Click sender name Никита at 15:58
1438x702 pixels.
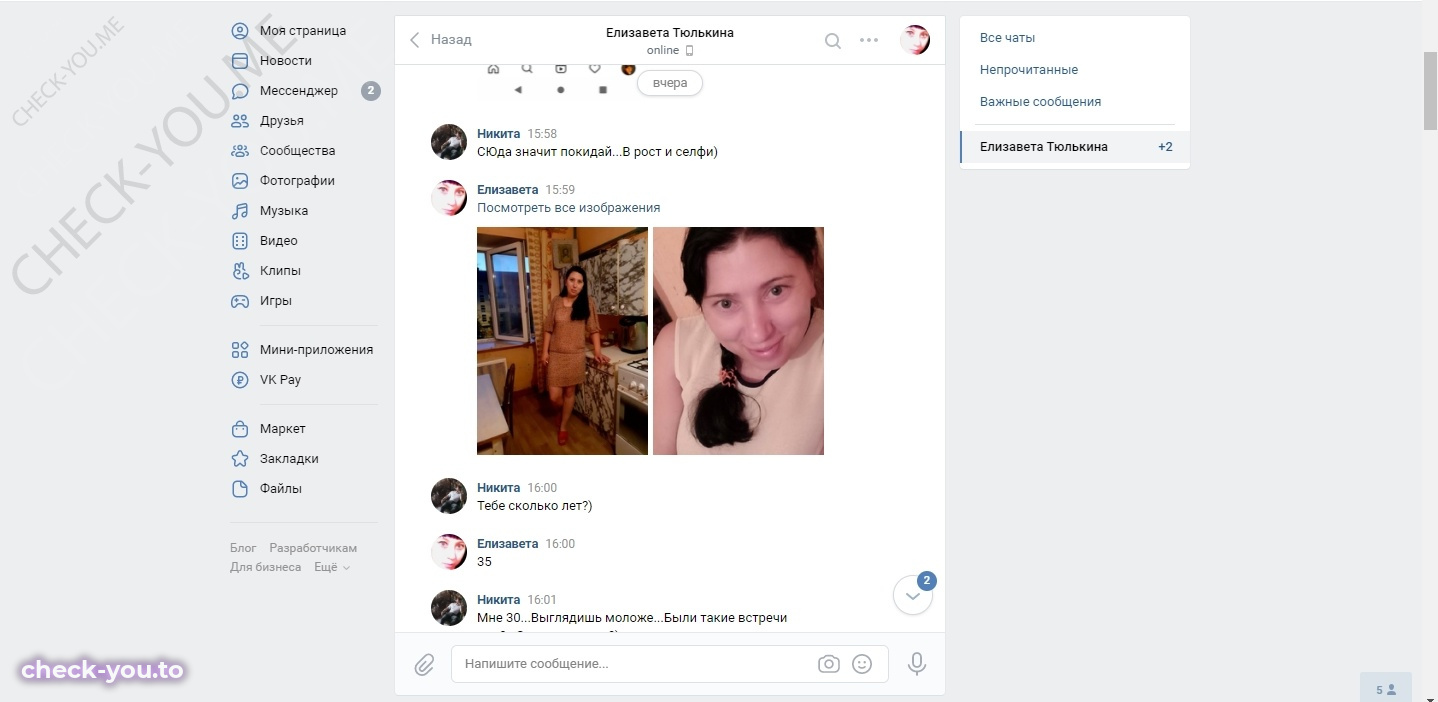(x=498, y=134)
